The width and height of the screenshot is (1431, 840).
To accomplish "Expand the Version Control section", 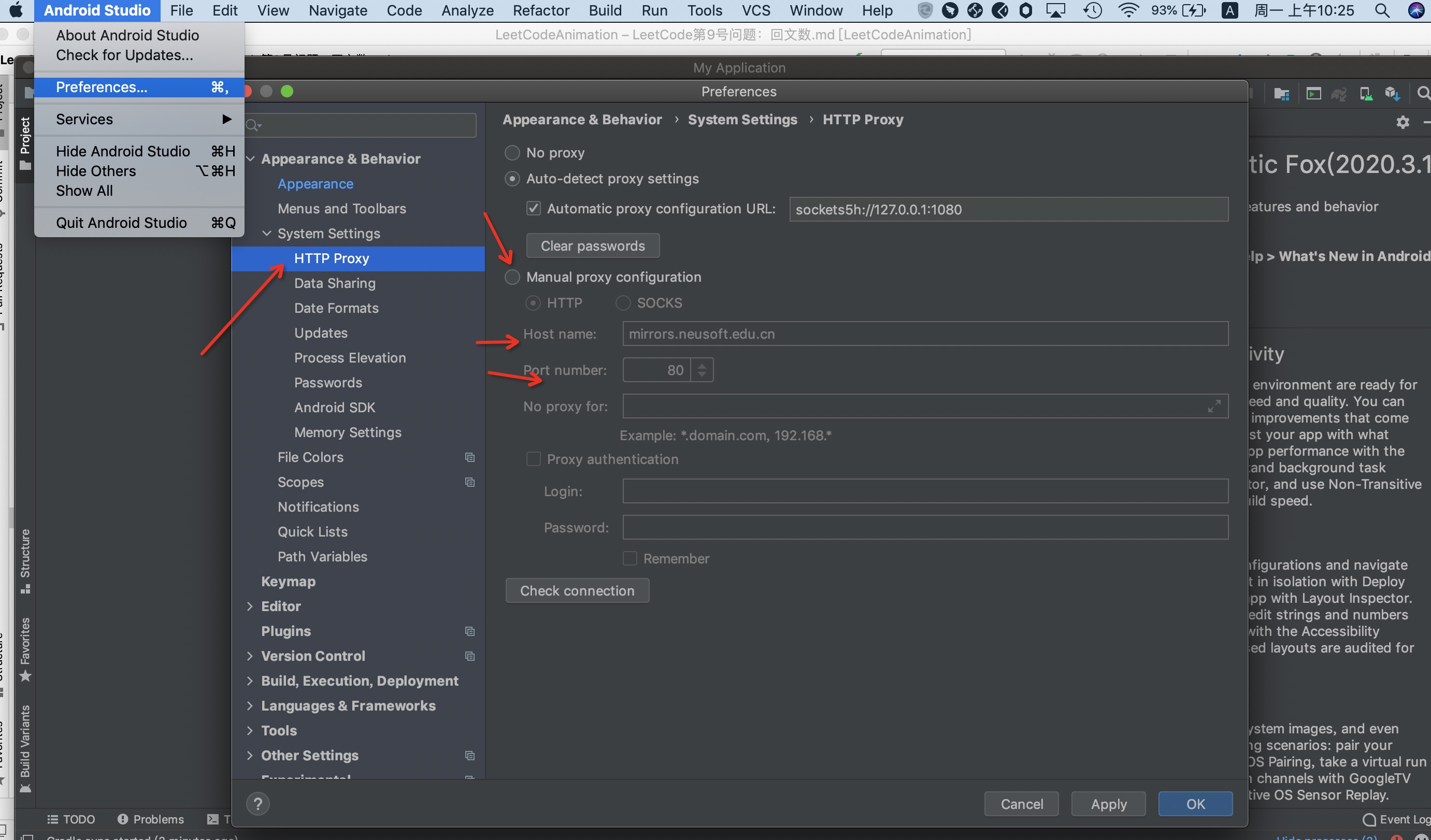I will [x=250, y=656].
